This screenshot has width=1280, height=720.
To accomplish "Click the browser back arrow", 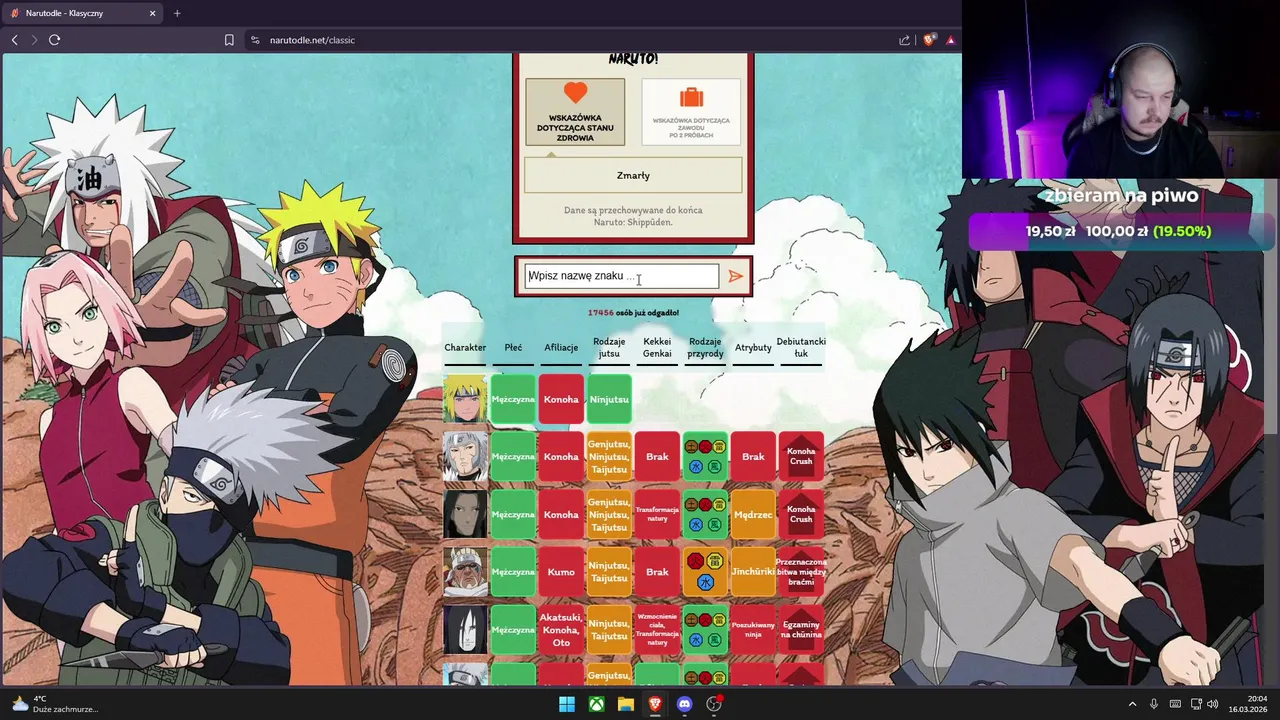I will click(x=14, y=40).
